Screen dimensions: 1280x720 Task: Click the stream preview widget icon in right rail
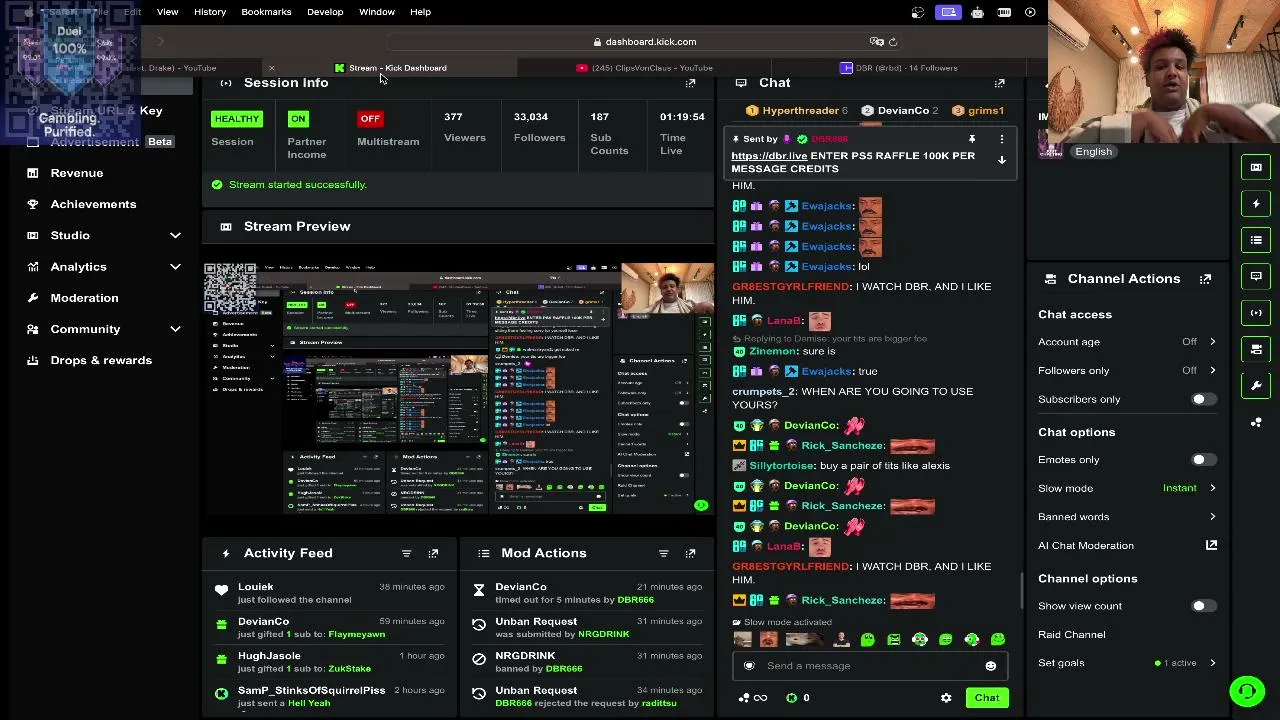click(1256, 167)
